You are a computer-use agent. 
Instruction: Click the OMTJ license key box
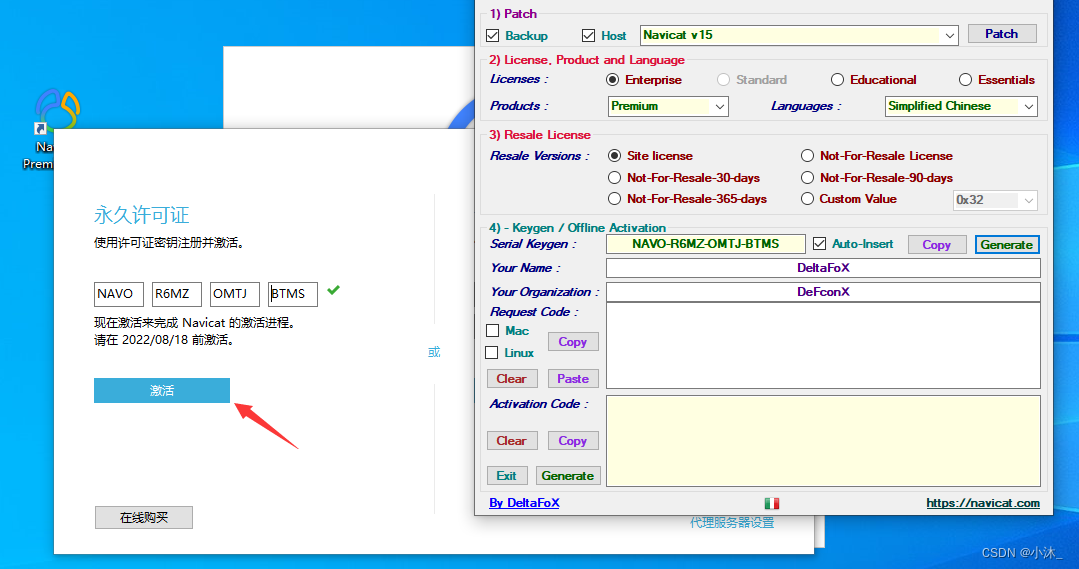pos(235,294)
